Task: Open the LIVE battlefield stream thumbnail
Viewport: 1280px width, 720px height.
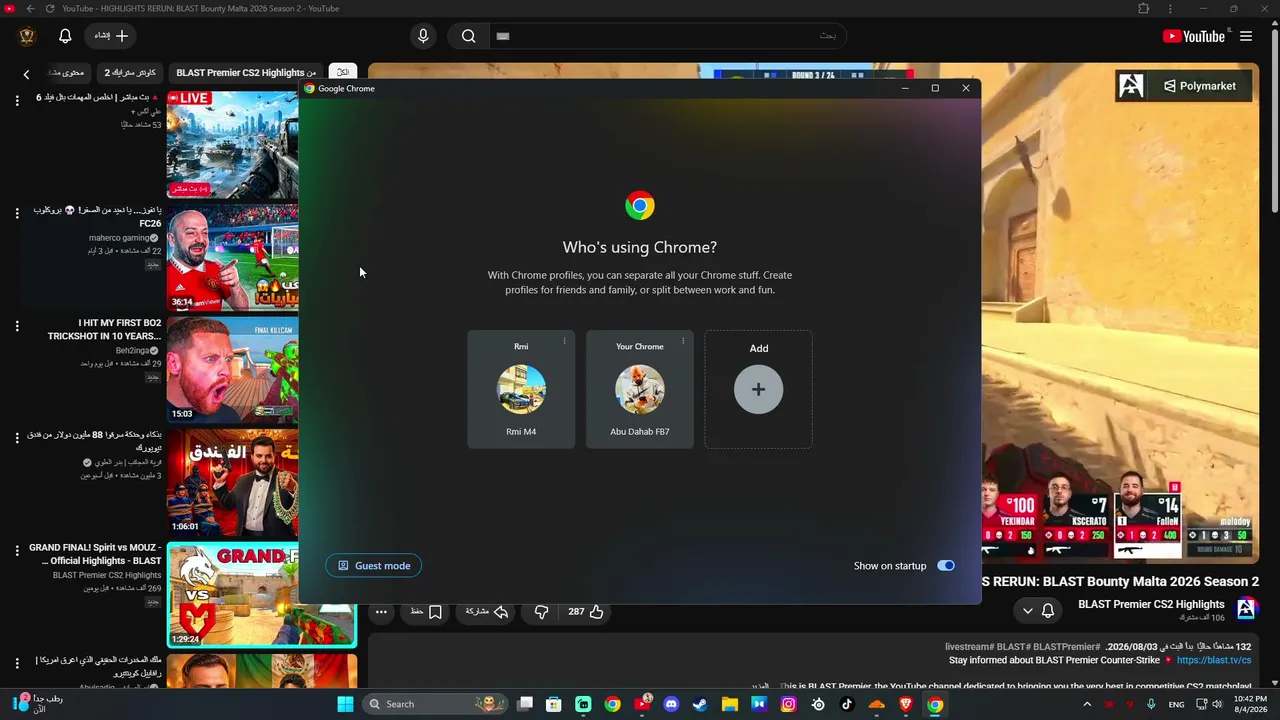Action: pyautogui.click(x=232, y=145)
